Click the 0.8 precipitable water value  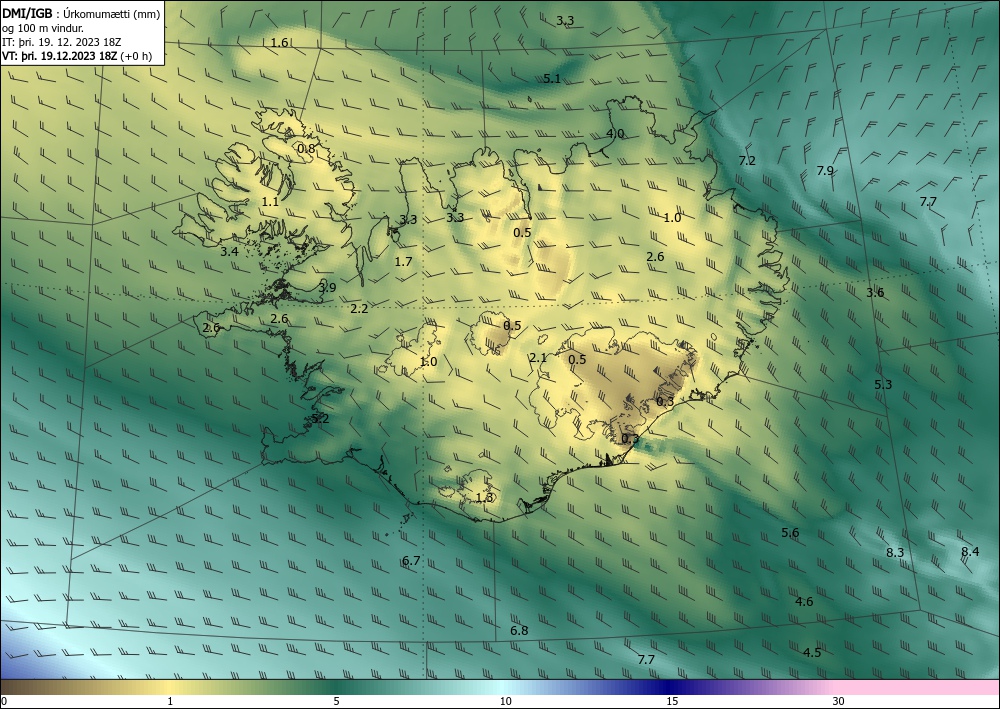click(306, 149)
